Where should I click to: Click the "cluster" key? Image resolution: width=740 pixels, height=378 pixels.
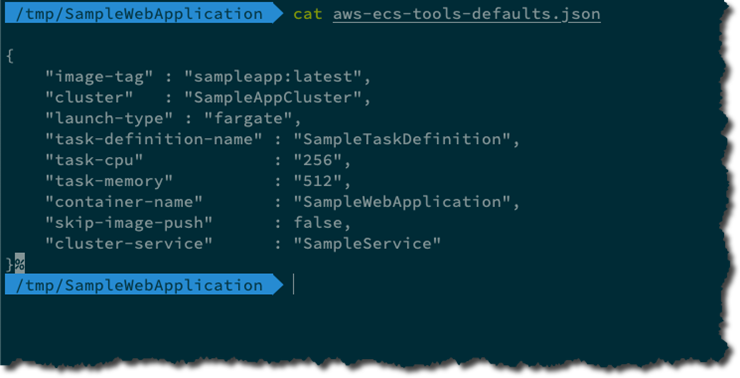89,97
